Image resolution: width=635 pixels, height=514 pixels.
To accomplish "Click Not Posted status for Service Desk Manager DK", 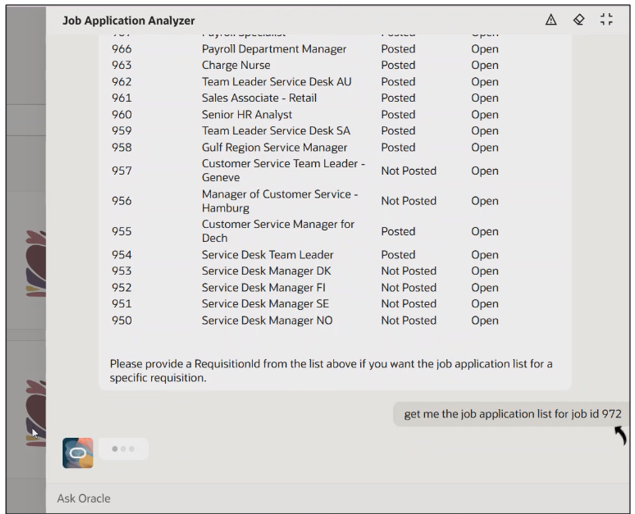I will click(x=408, y=271).
